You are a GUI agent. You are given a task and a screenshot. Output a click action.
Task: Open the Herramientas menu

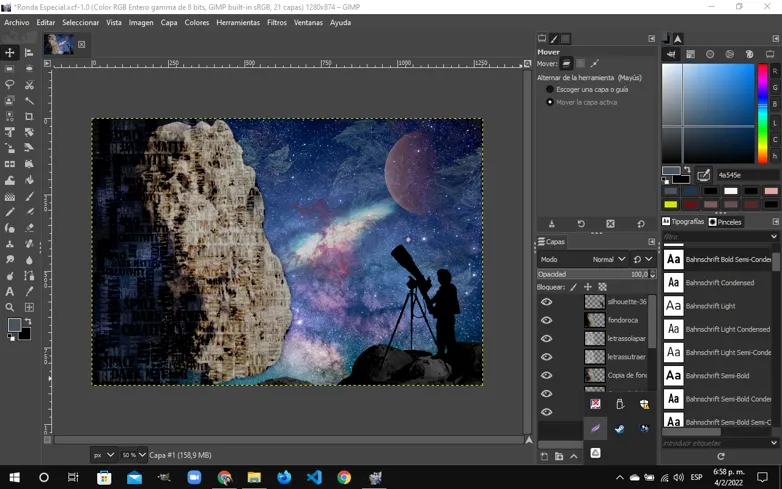pyautogui.click(x=238, y=22)
